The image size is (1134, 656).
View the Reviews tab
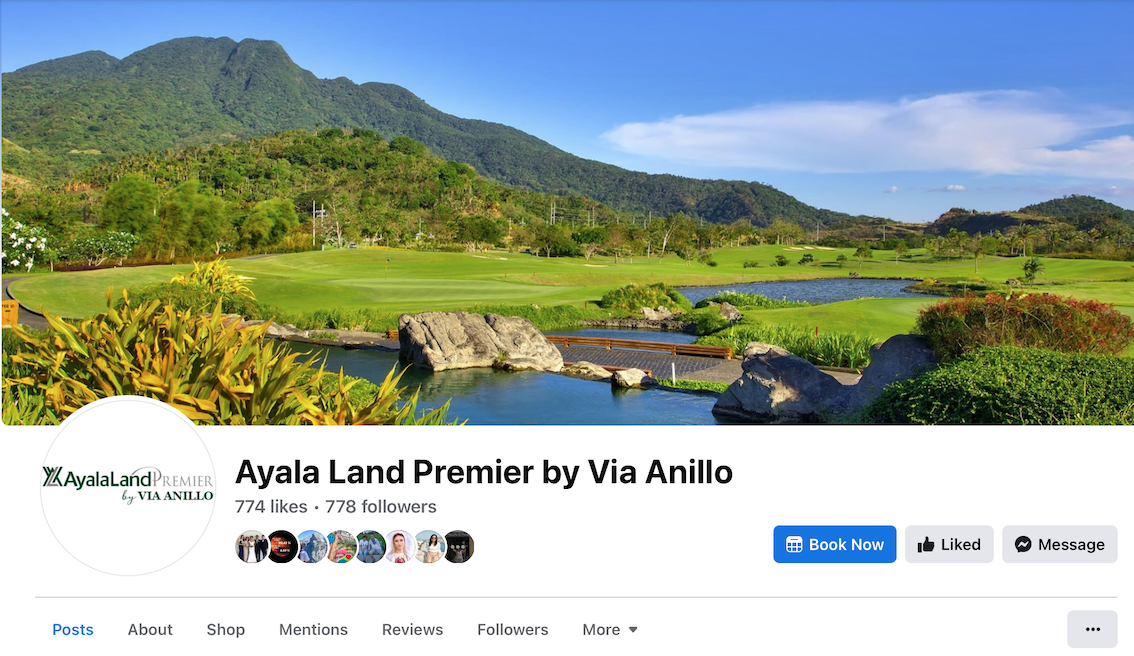point(412,630)
